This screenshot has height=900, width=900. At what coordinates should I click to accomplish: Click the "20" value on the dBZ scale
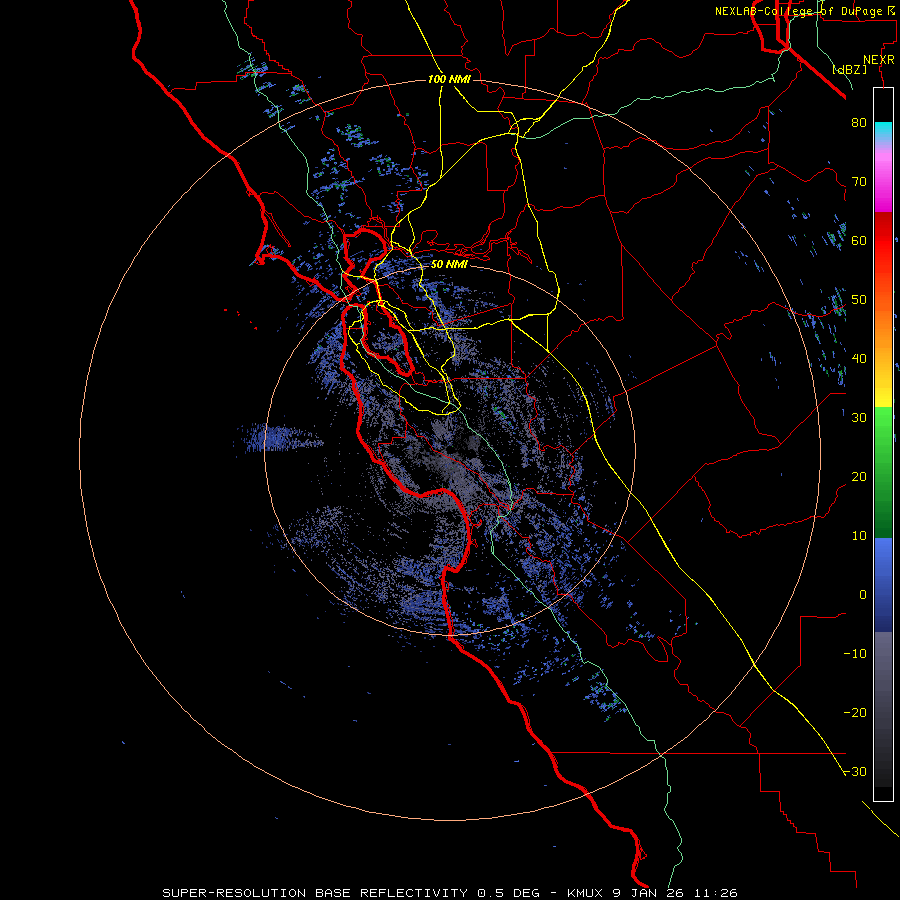859,477
